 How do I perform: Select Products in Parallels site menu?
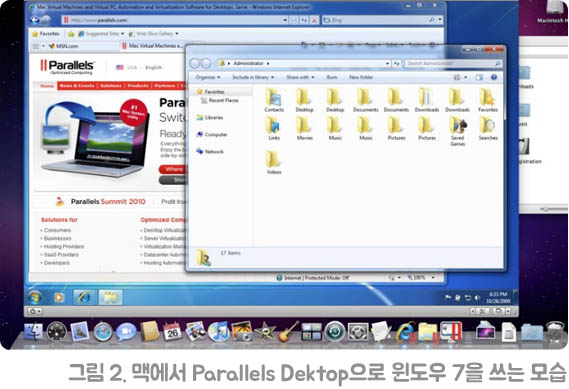(x=138, y=86)
